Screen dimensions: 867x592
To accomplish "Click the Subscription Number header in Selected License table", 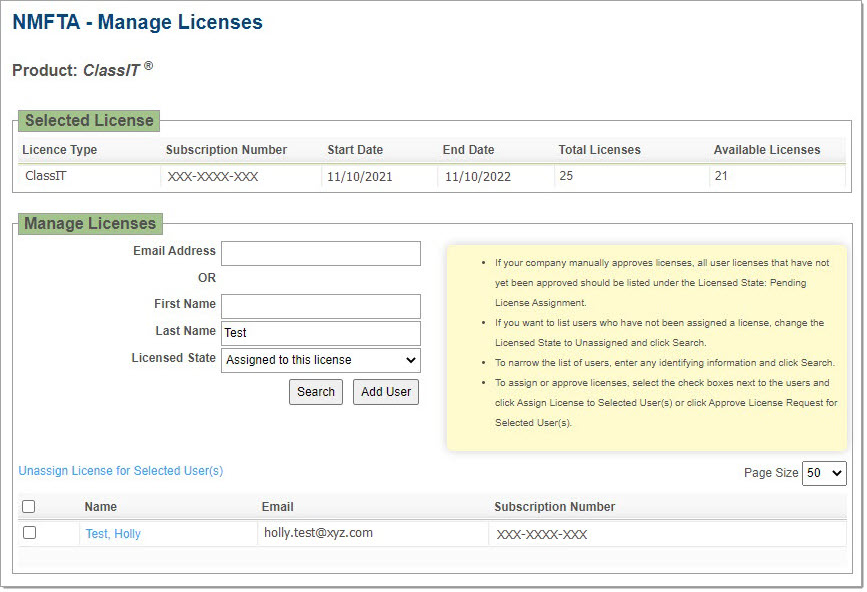I will (226, 150).
